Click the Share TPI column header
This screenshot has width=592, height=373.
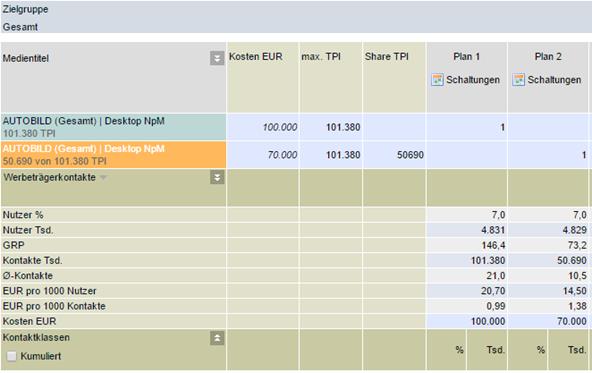[387, 57]
